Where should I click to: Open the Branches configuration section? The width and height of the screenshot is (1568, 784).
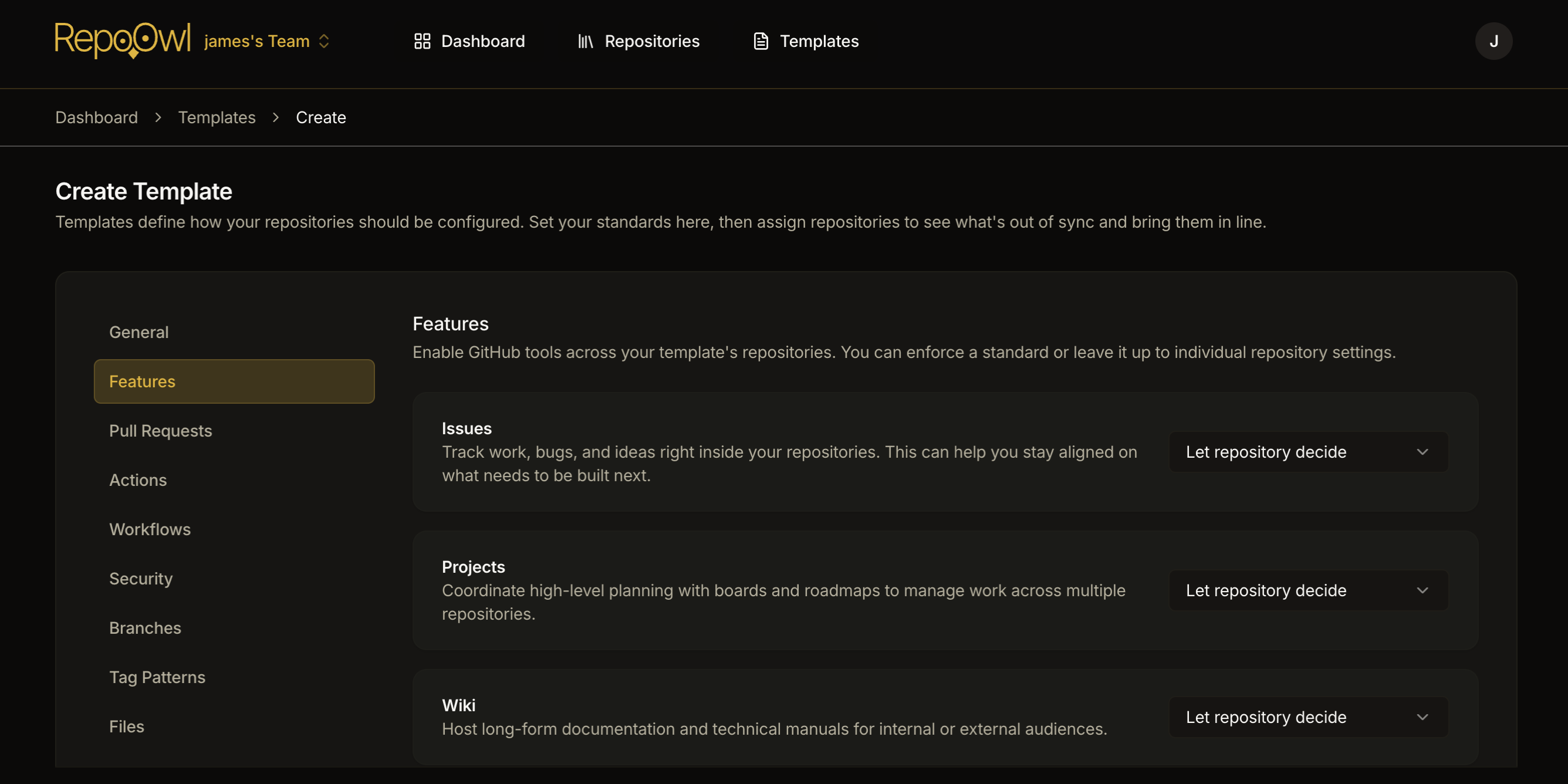tap(145, 627)
